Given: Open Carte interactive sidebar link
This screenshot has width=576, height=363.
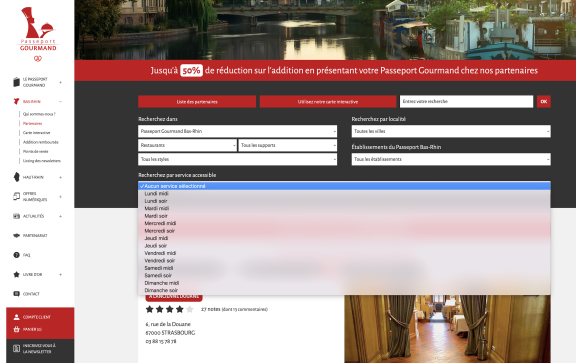Looking at the screenshot, I should click(x=36, y=133).
